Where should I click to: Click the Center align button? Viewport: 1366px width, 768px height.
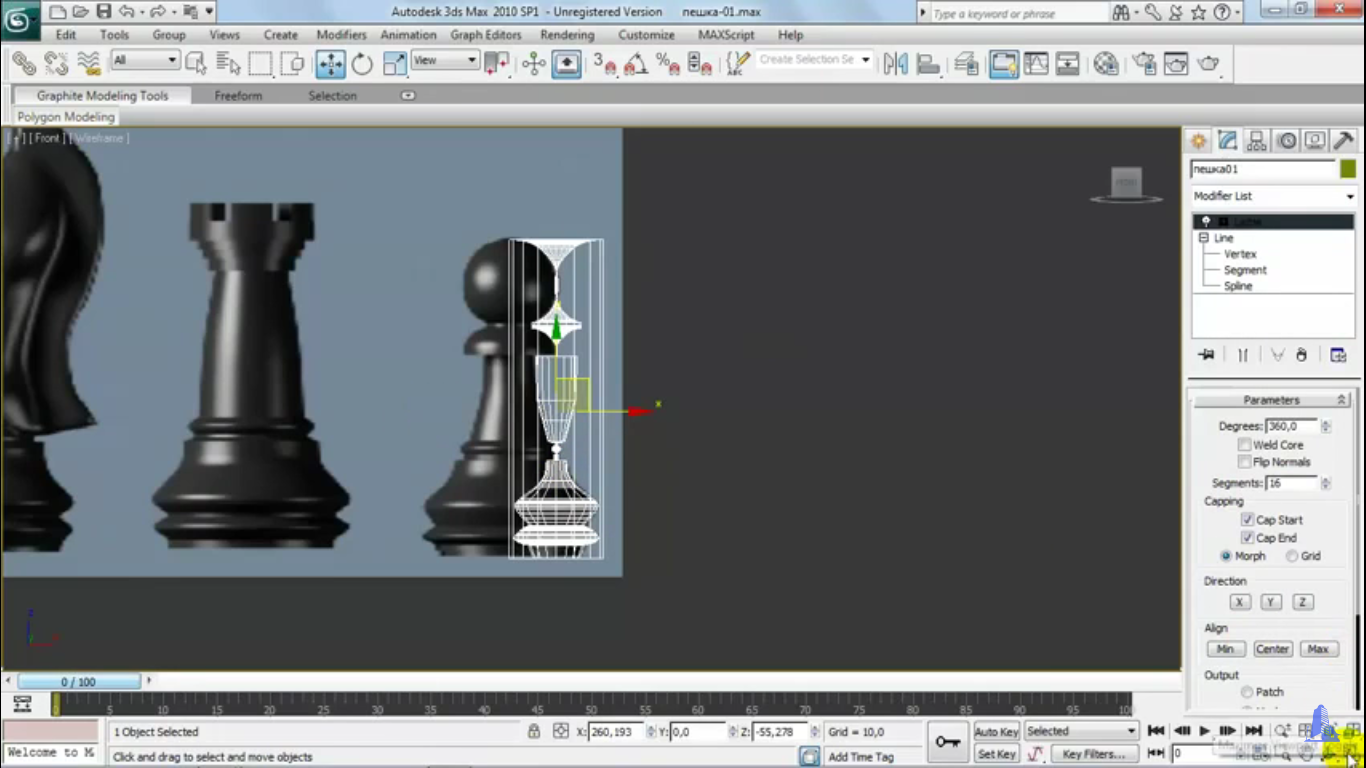[x=1272, y=649]
